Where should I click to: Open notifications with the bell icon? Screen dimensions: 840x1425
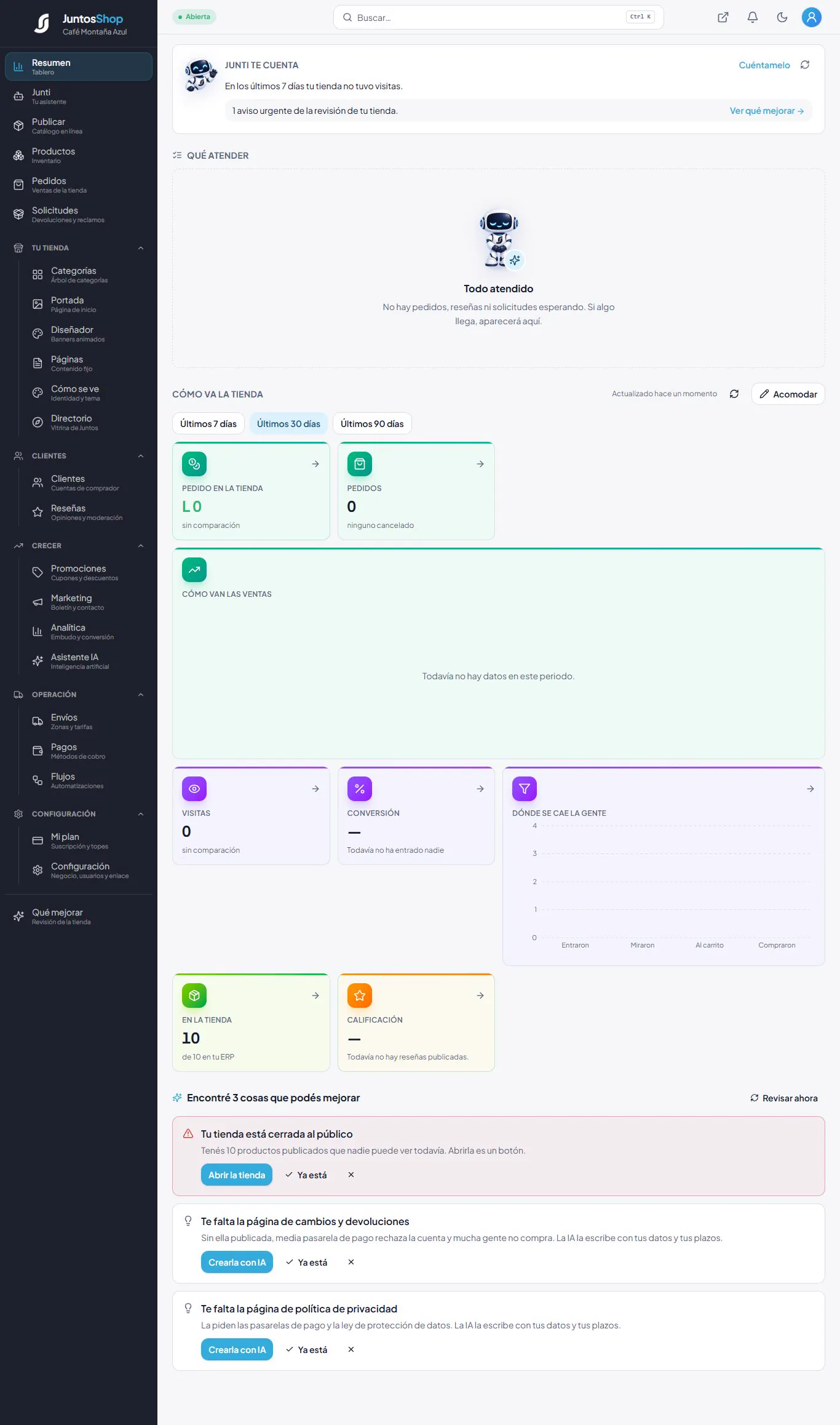[752, 17]
